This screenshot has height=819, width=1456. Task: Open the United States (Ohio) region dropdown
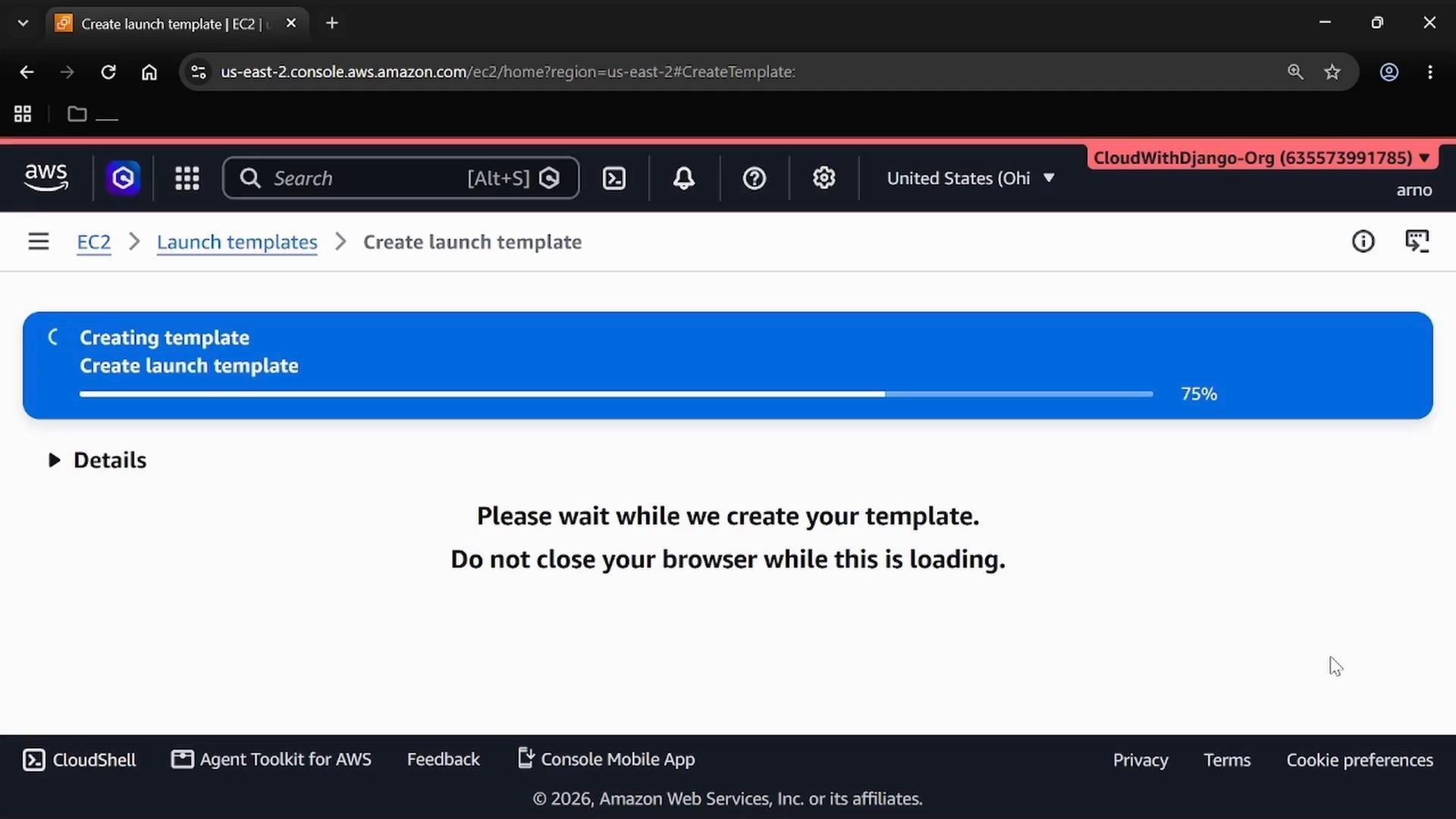[x=970, y=178]
